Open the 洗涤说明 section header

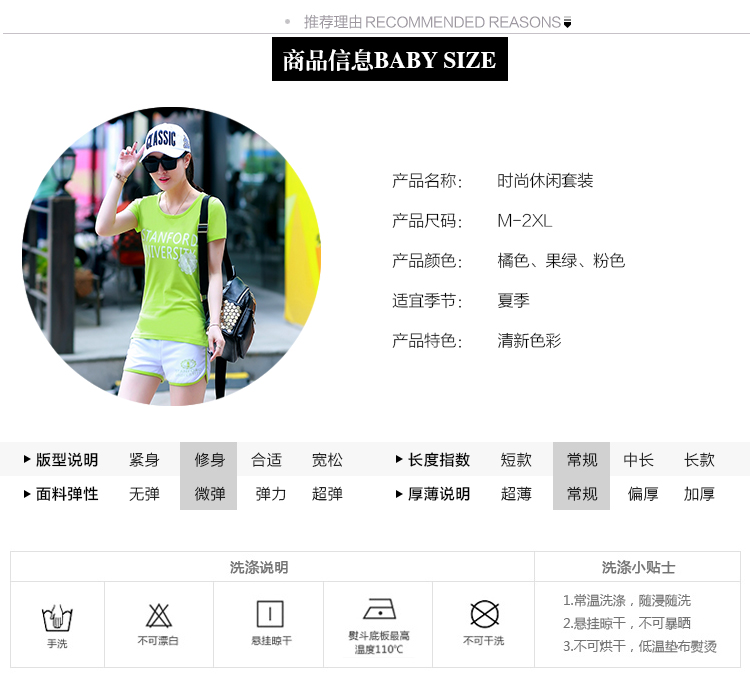pyautogui.click(x=259, y=567)
